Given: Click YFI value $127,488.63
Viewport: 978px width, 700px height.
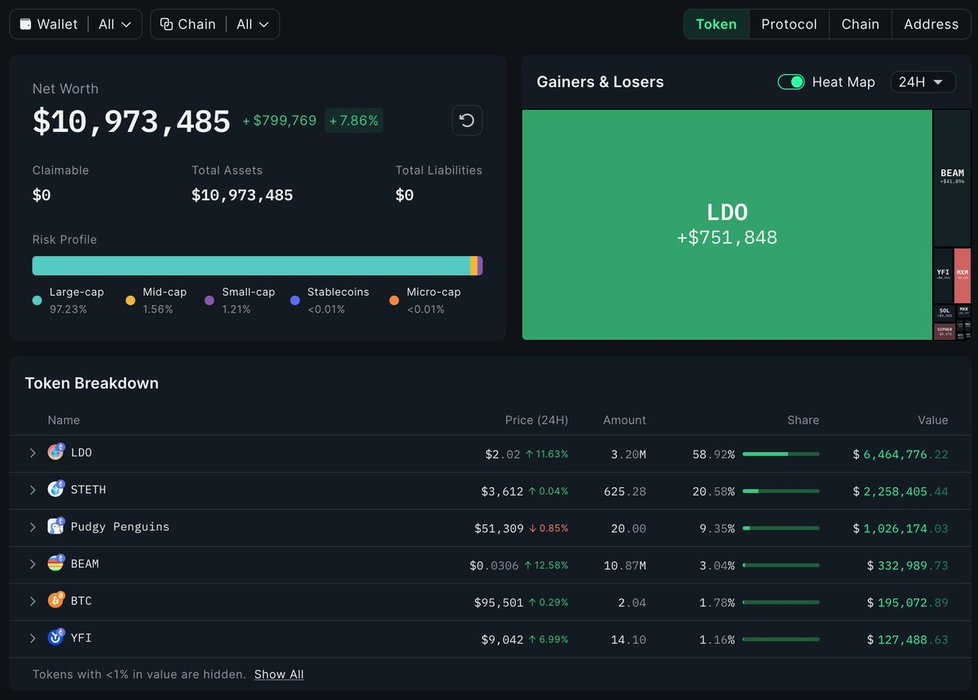Looking at the screenshot, I should [x=908, y=639].
